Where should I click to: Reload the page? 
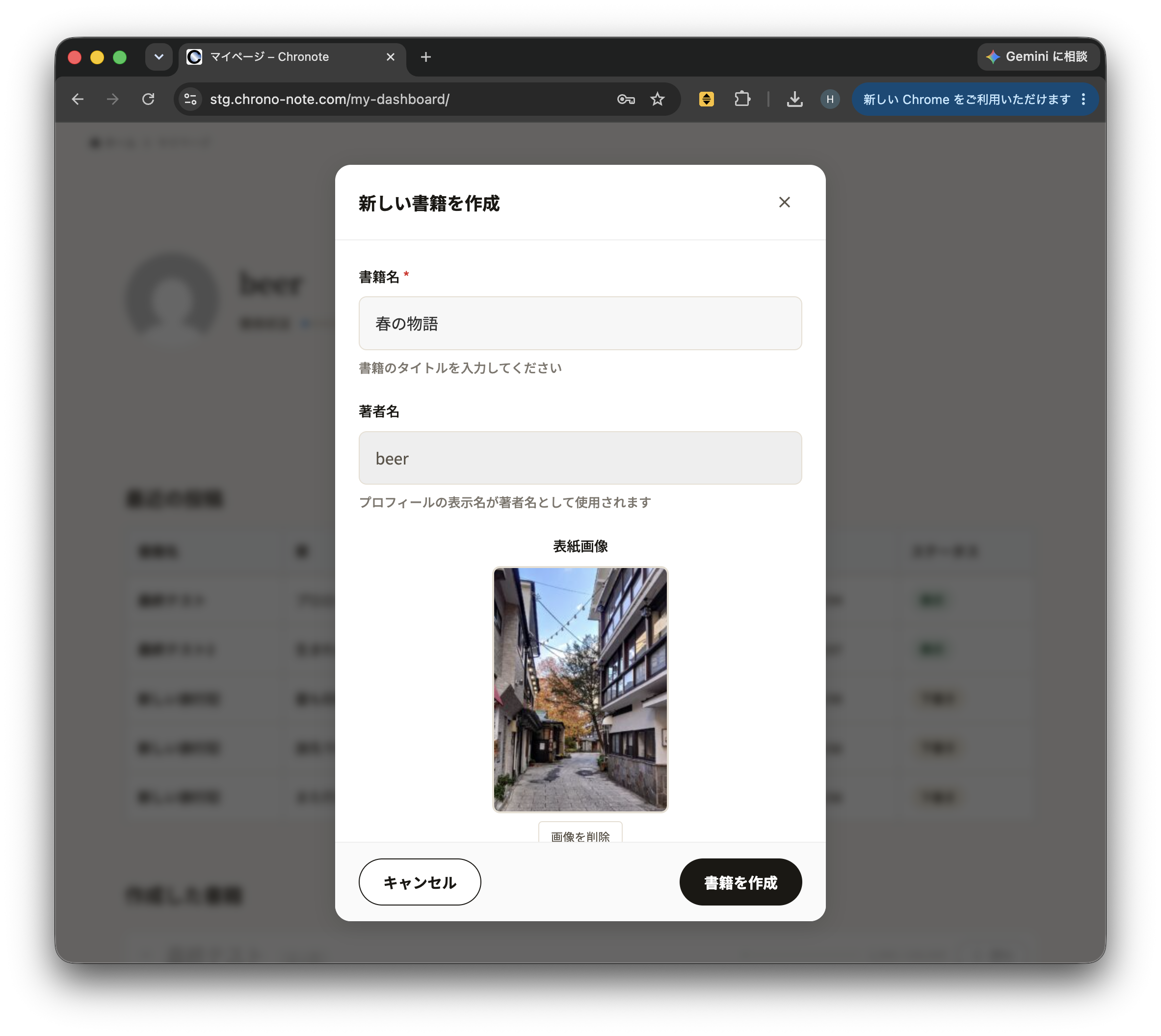(x=148, y=99)
